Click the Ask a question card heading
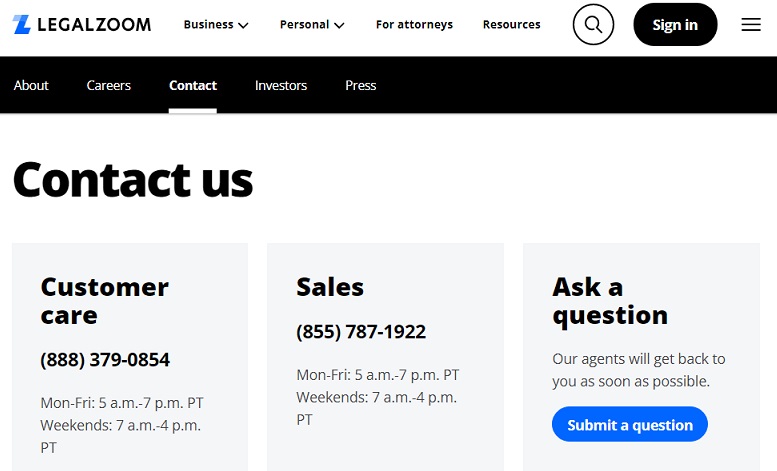This screenshot has height=471, width=777. point(610,301)
